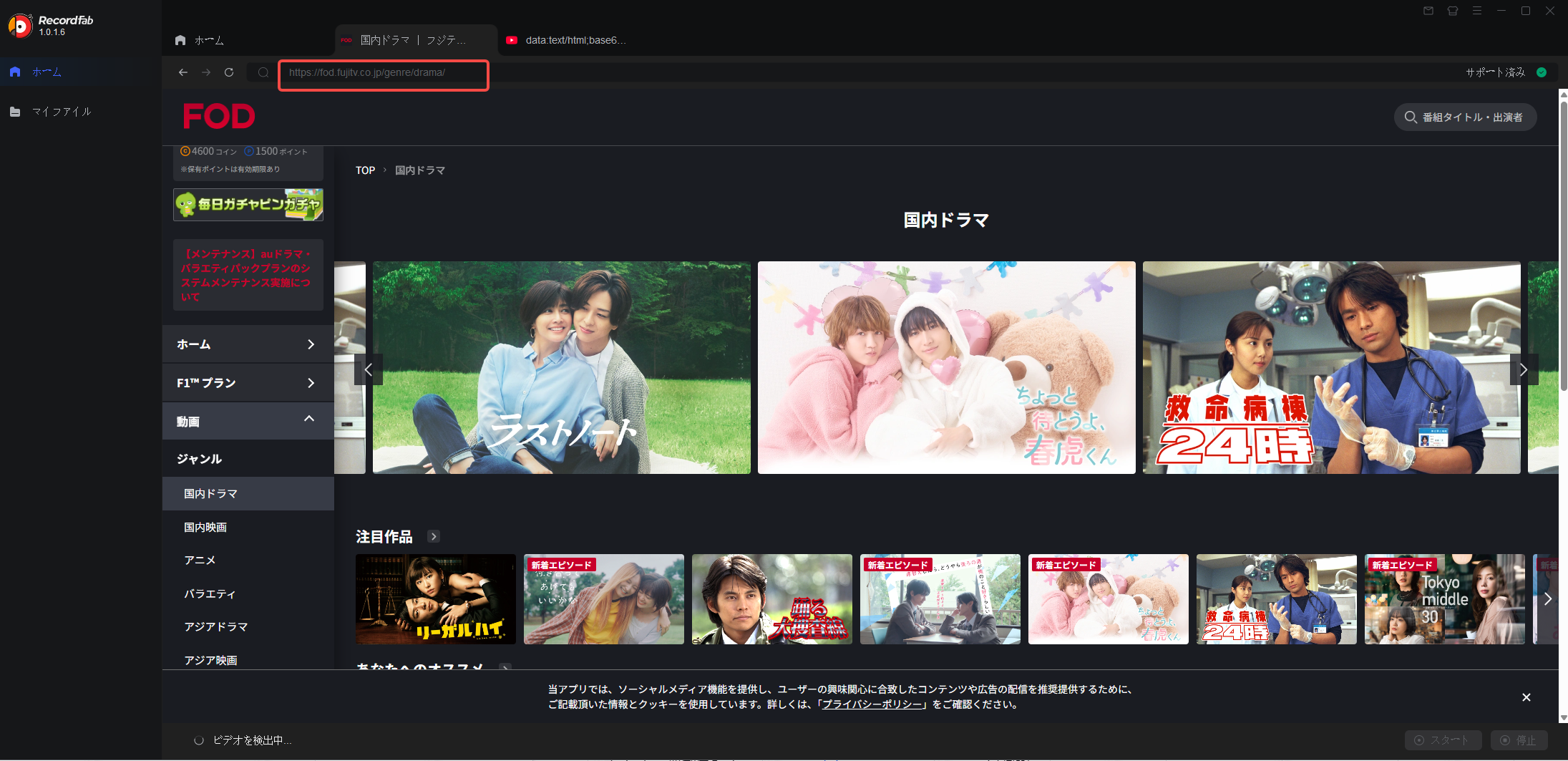Click the shop icon in title bar
The image size is (1568, 761).
pyautogui.click(x=1453, y=11)
